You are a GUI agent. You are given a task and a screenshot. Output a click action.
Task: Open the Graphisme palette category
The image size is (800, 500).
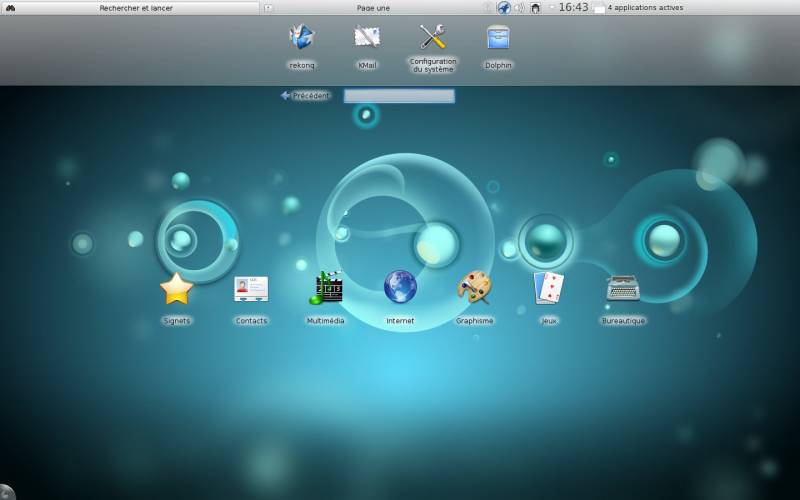pyautogui.click(x=474, y=289)
